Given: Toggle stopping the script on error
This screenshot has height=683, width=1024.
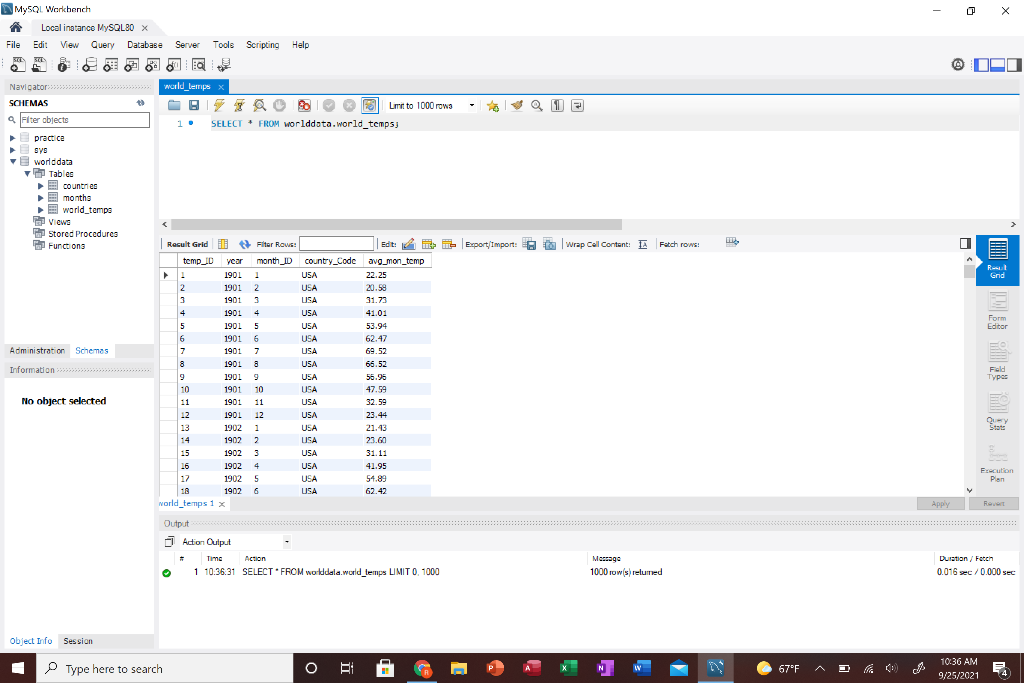Looking at the screenshot, I should coord(303,105).
